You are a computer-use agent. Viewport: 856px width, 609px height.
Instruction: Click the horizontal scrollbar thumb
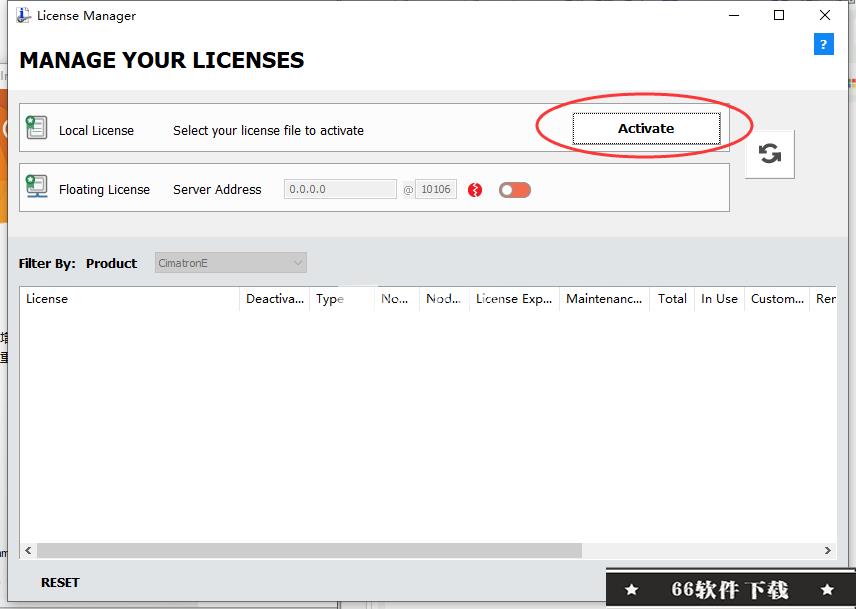(x=310, y=551)
